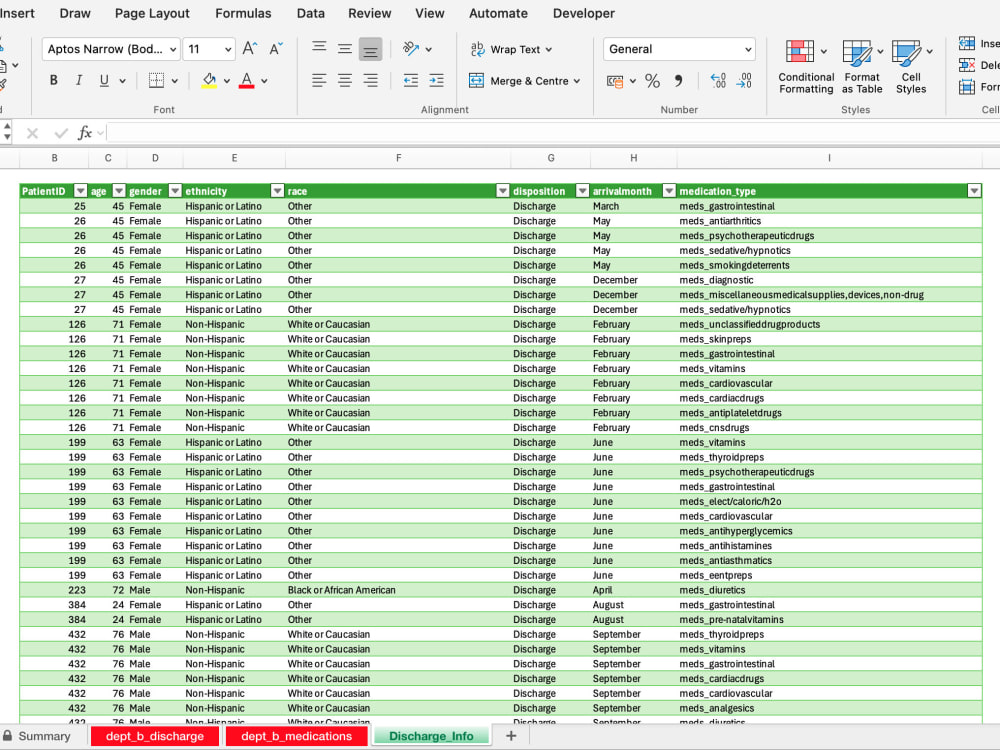
Task: Apply accounting currency format
Action: pos(615,81)
